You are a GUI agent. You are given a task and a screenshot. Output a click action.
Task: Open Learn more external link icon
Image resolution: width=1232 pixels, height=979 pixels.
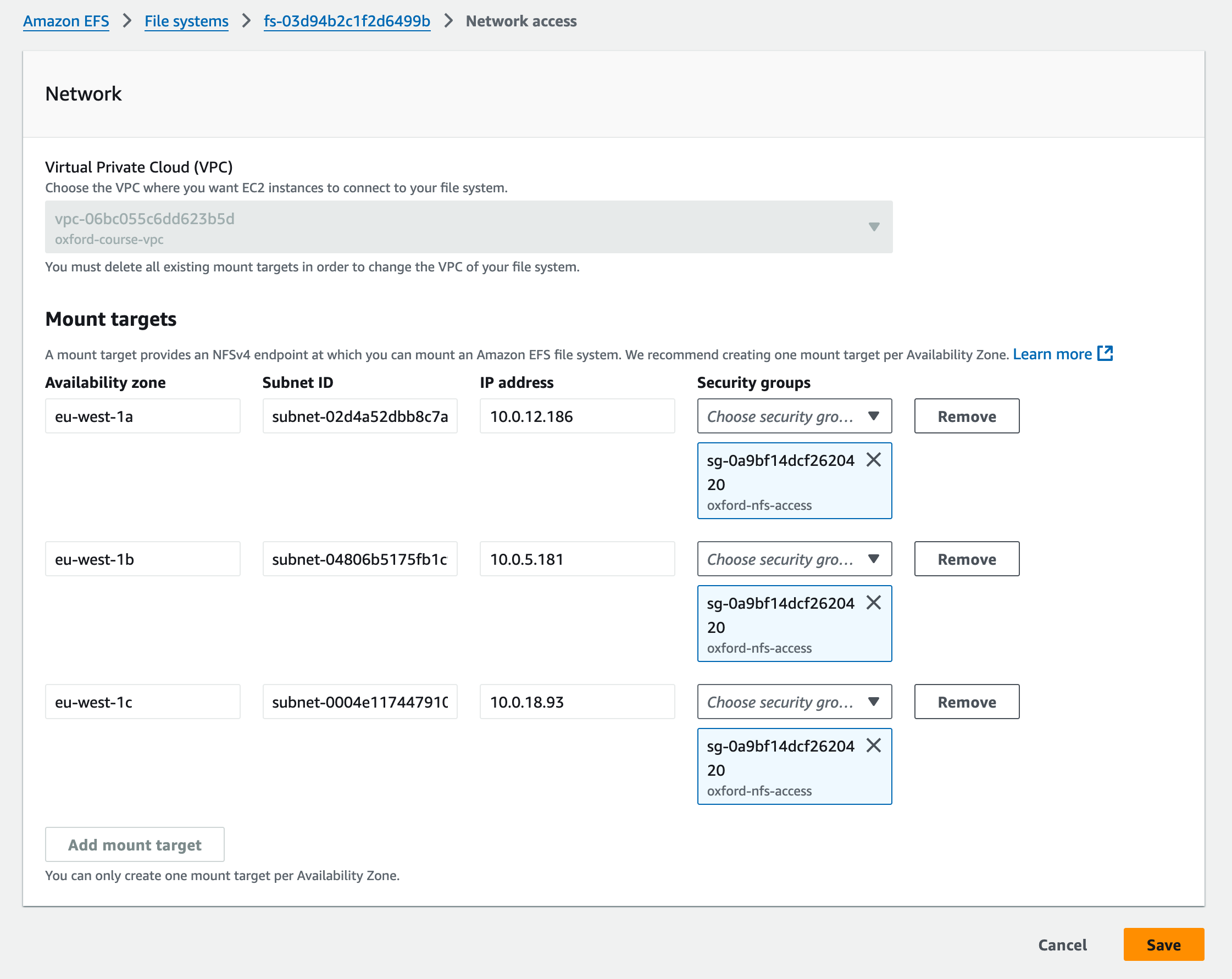click(x=1105, y=354)
